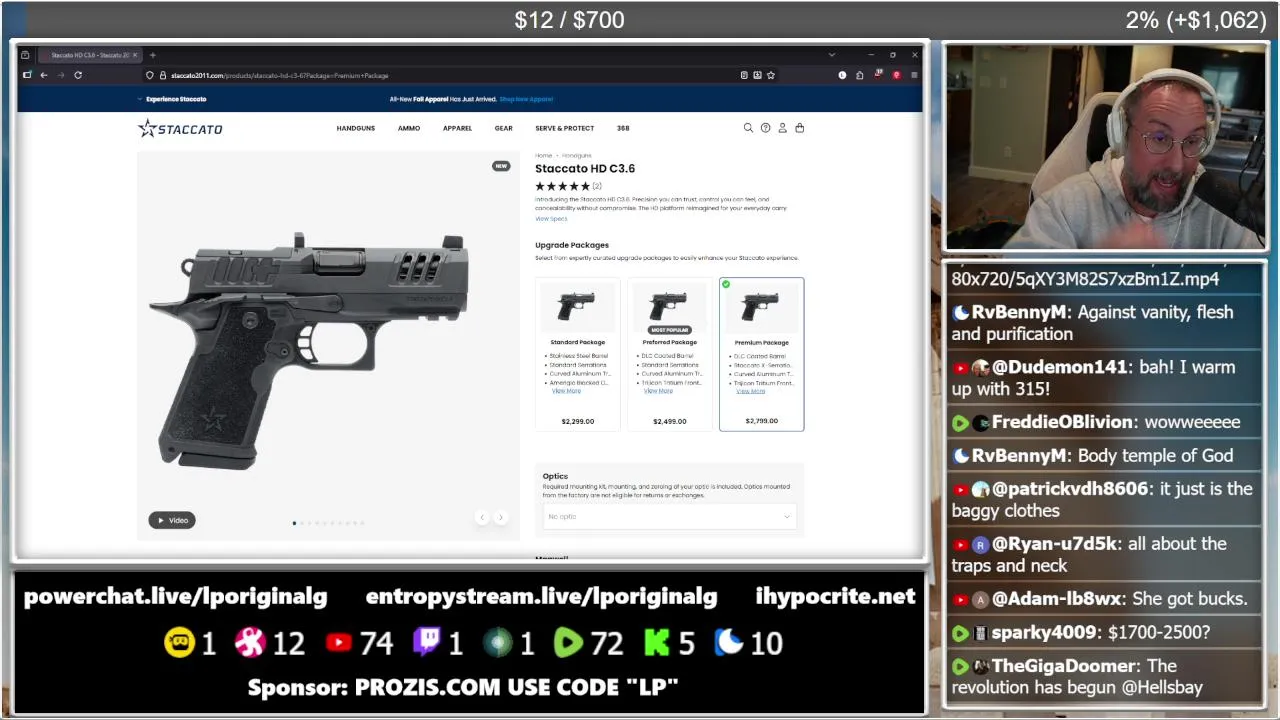
Task: Open the HANDGUNS menu
Action: [356, 128]
